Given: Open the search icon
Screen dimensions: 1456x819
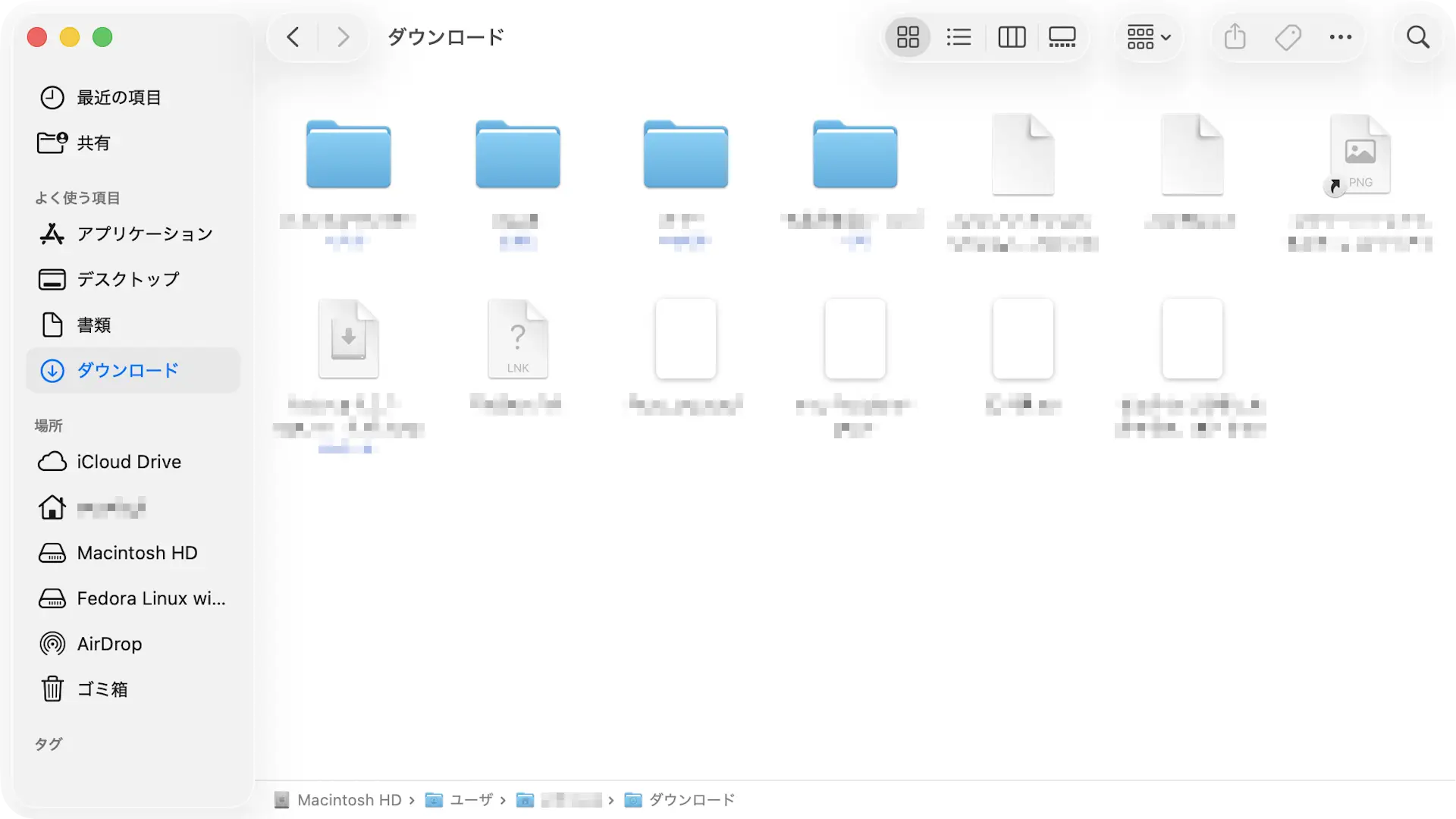Looking at the screenshot, I should click(x=1417, y=36).
